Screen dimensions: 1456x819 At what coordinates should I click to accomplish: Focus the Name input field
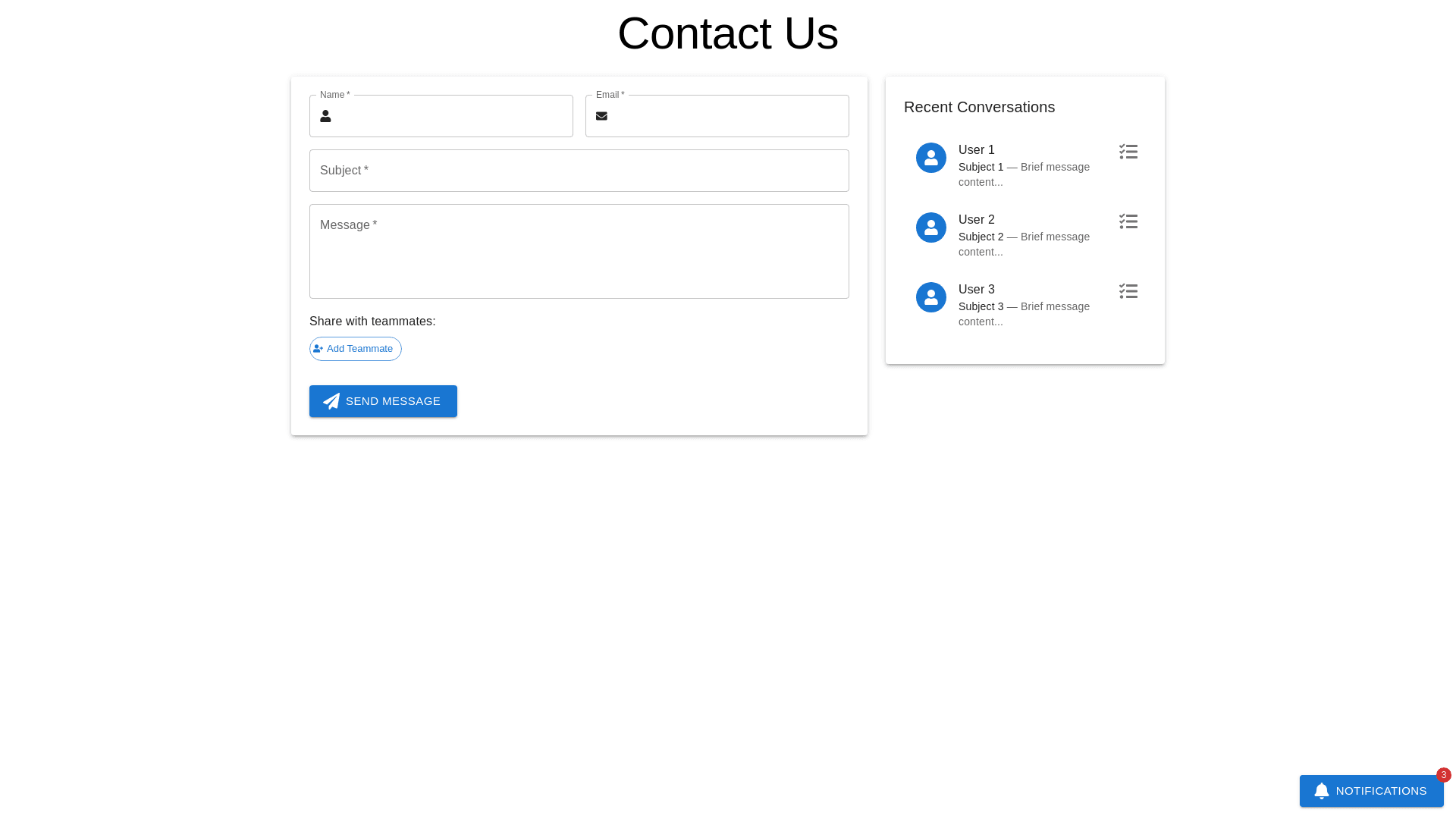[452, 116]
